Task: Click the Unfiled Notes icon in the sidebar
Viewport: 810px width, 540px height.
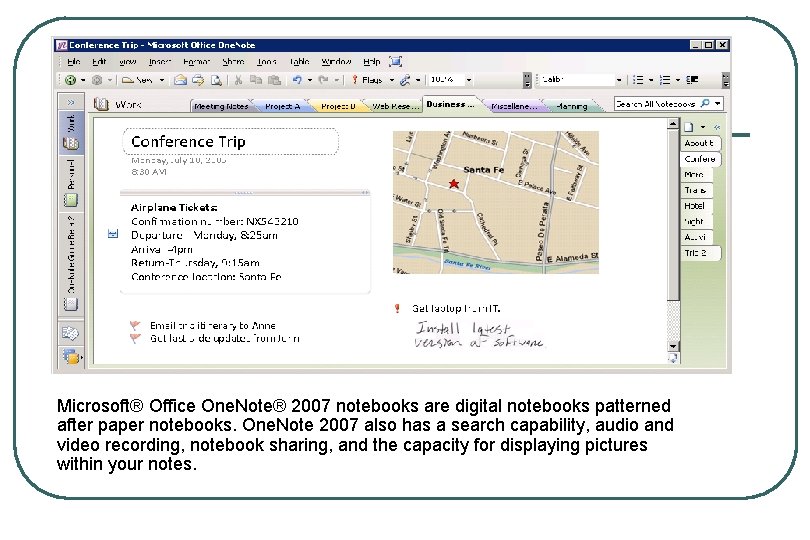Action: (70, 333)
